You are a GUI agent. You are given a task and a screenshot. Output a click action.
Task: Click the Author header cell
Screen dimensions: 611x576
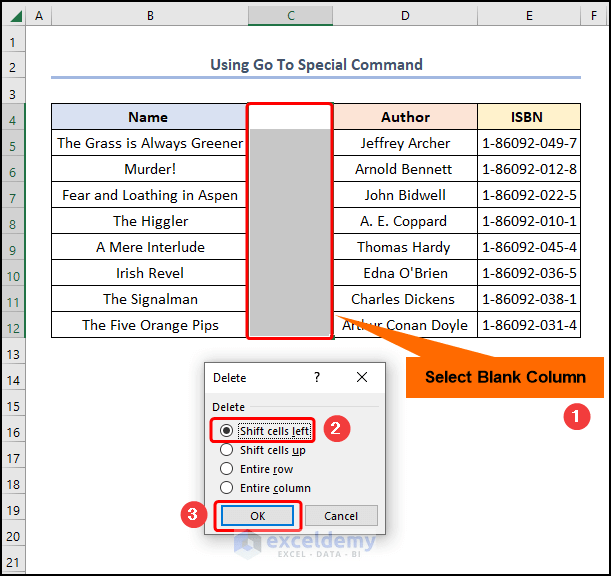405,117
